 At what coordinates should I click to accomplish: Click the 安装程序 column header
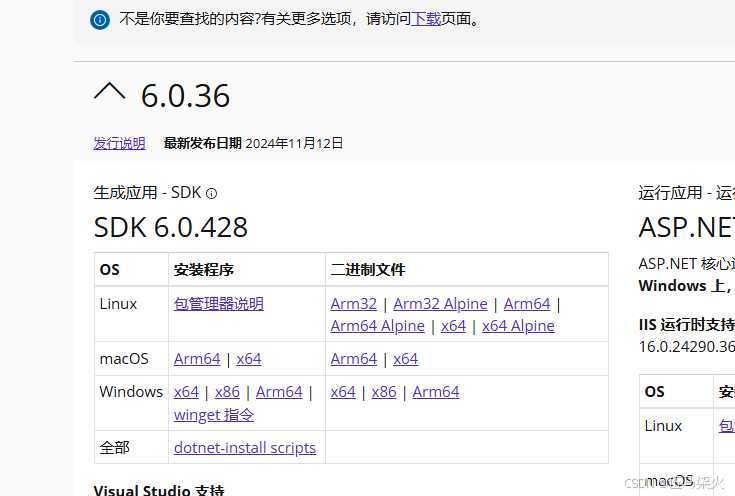click(203, 270)
